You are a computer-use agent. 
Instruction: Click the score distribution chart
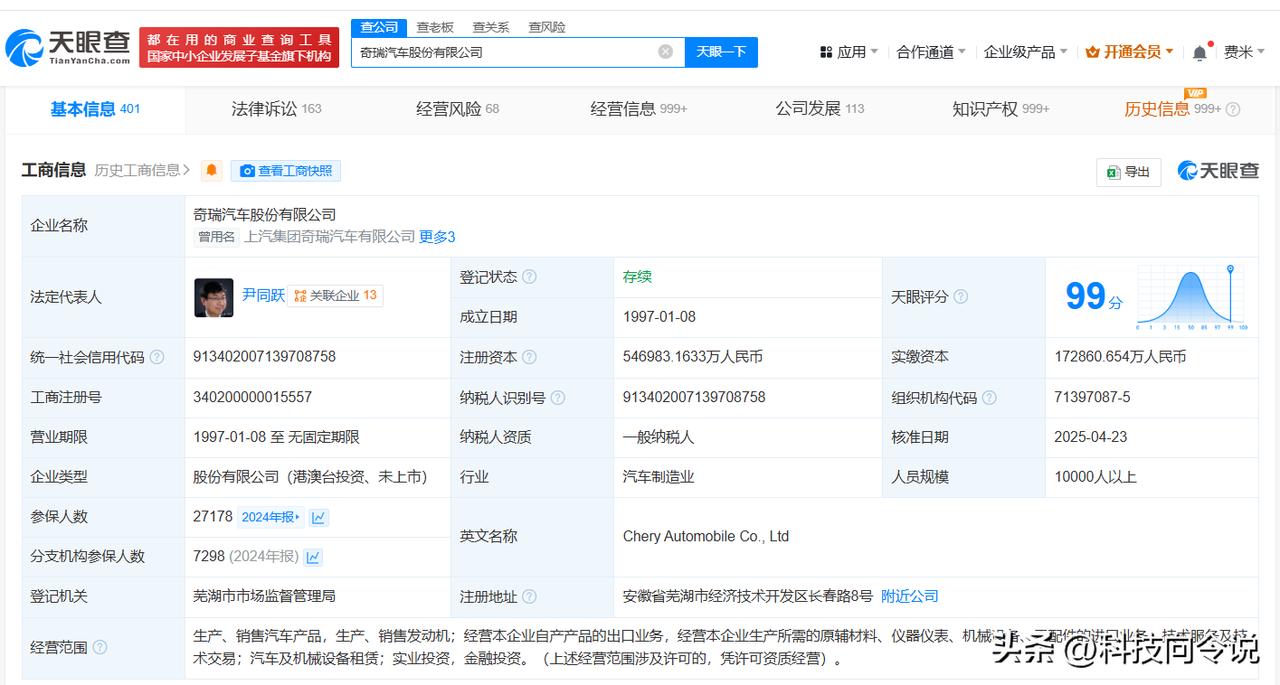[x=1193, y=297]
